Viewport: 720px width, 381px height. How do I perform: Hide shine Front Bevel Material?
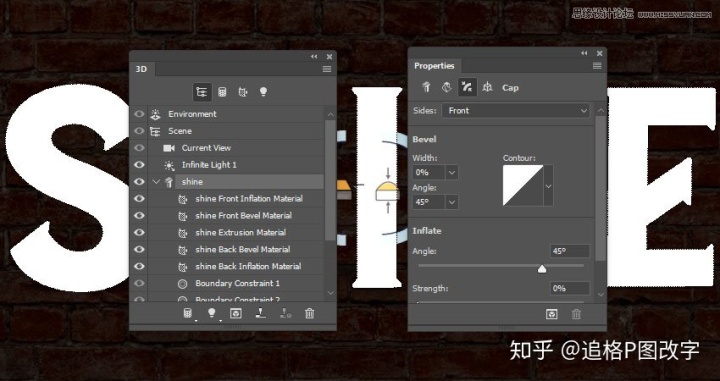[139, 215]
